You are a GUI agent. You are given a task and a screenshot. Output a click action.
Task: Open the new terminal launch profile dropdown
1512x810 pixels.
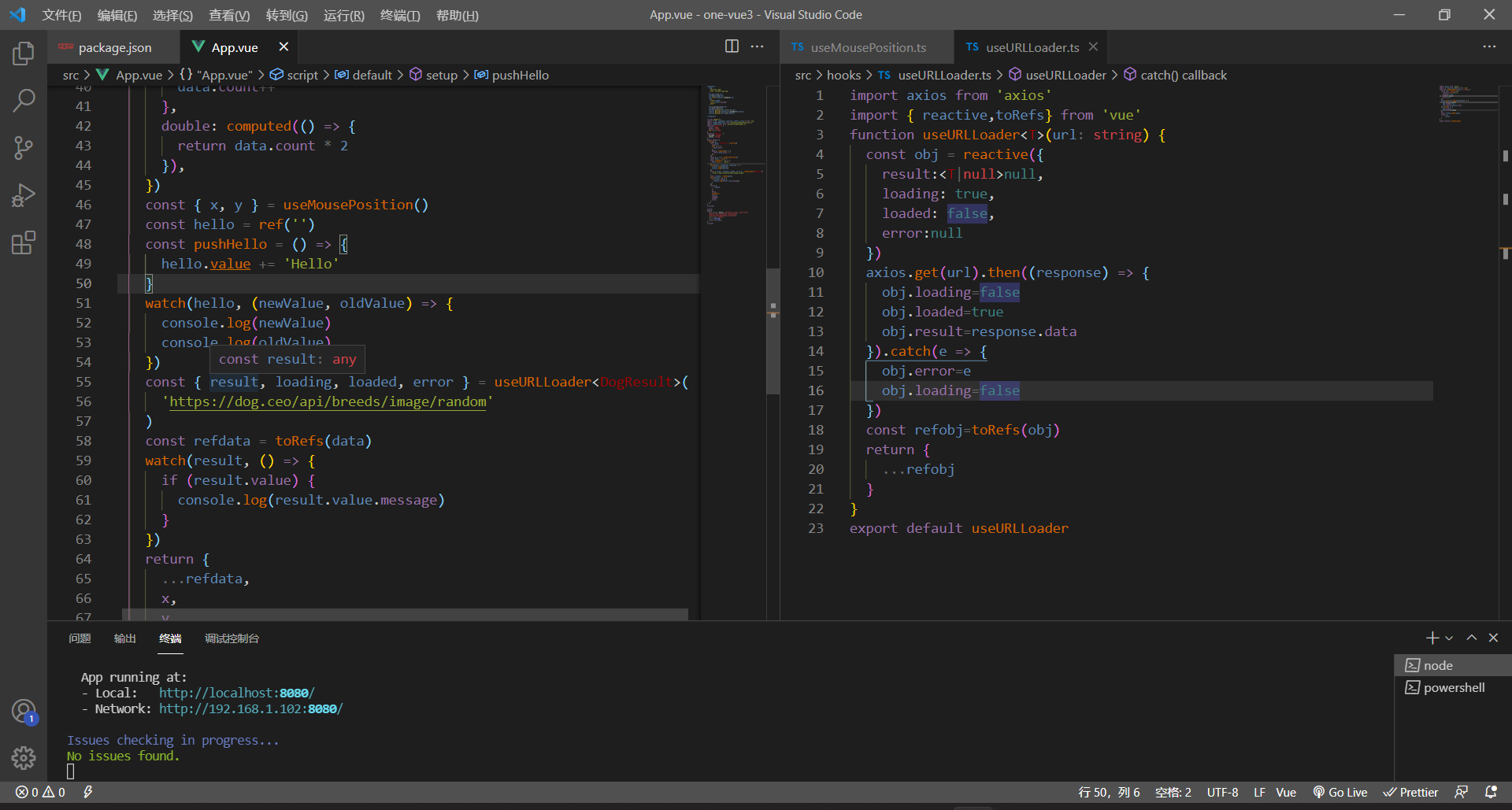tap(1449, 638)
